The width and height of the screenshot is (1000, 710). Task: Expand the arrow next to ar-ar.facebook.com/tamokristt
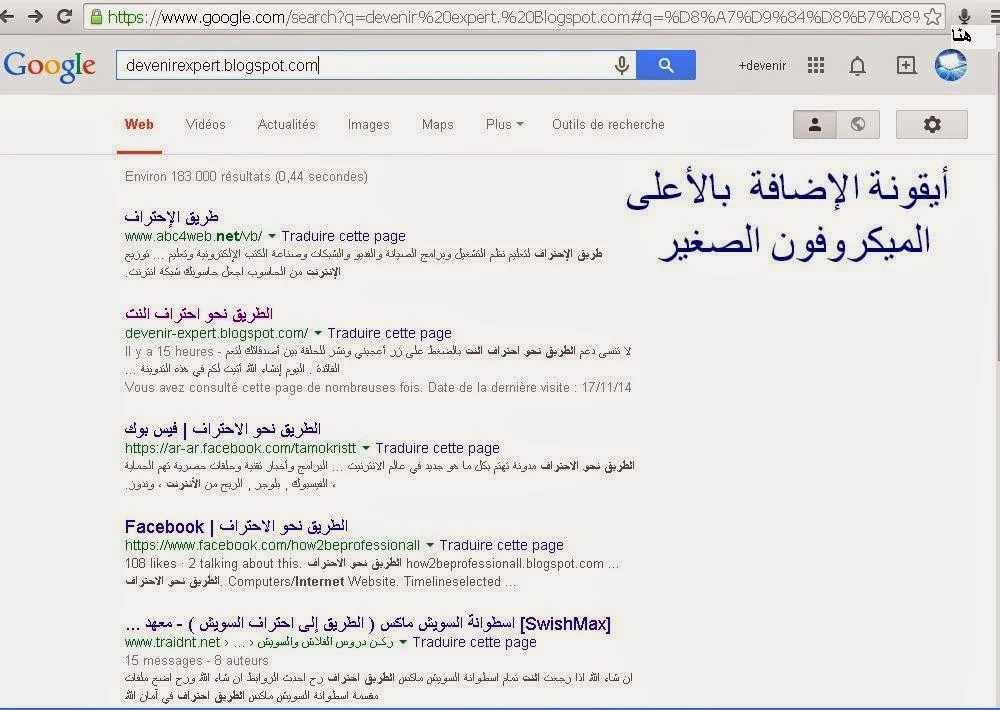(365, 448)
